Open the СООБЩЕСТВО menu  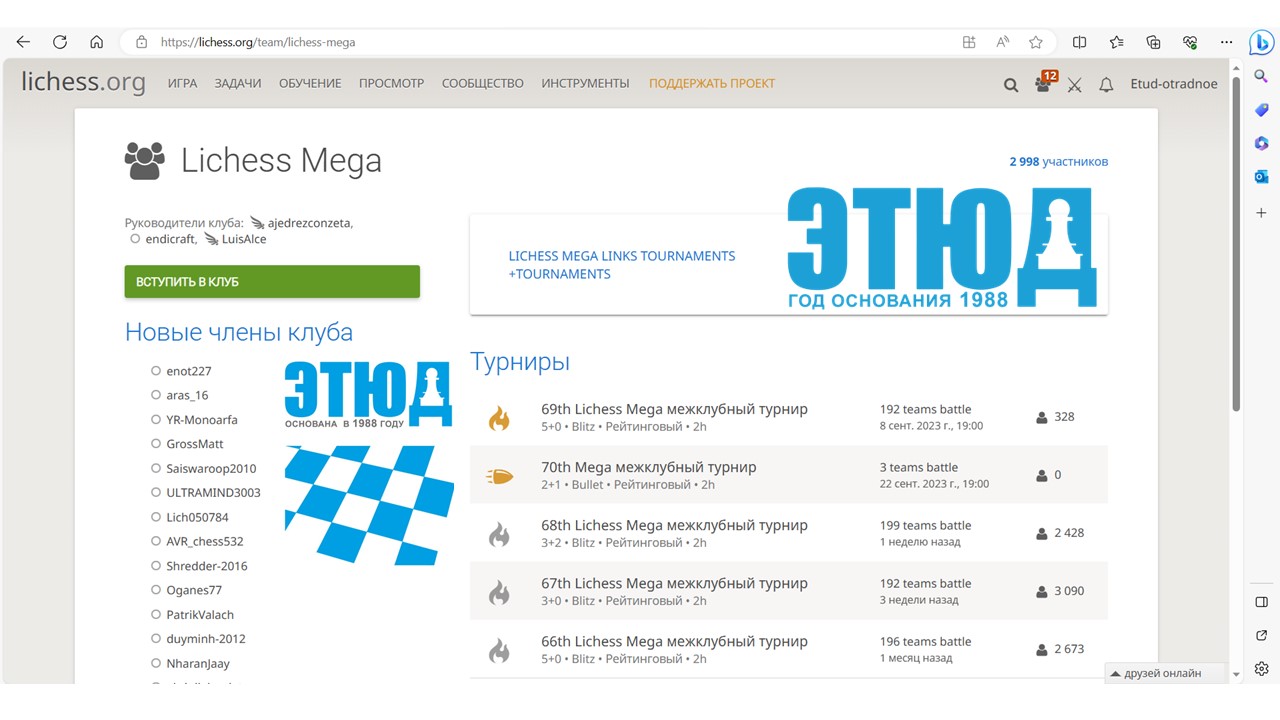pyautogui.click(x=483, y=84)
